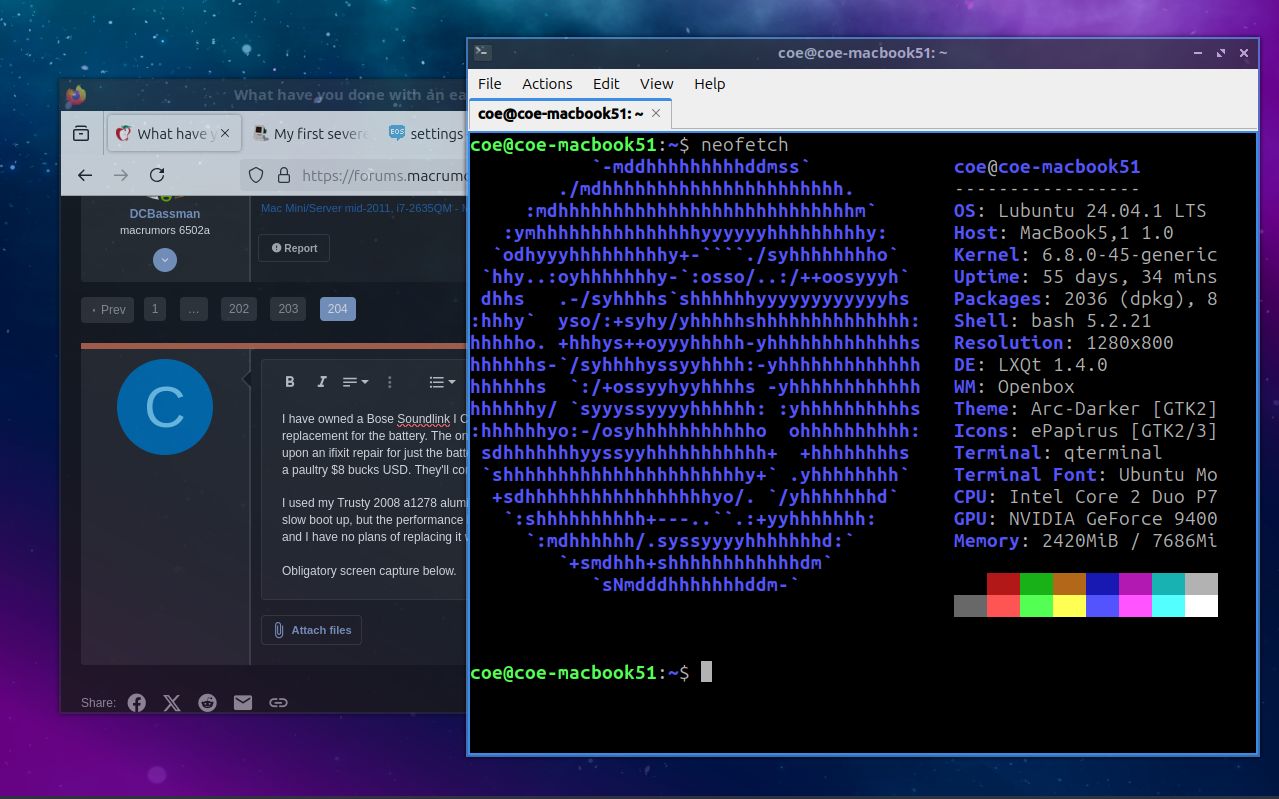
Task: Click 'GPU: NVIDIA GeForce 9400' line
Action: coord(1086,519)
